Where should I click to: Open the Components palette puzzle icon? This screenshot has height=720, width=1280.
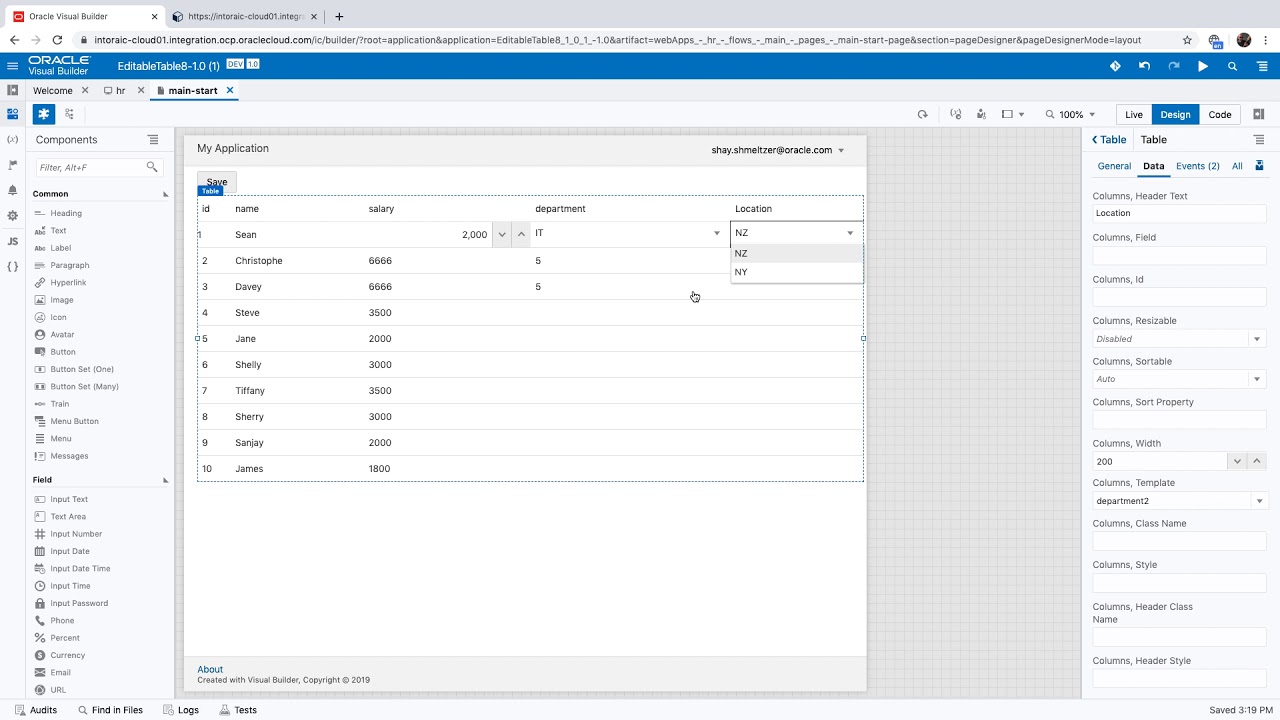[43, 114]
